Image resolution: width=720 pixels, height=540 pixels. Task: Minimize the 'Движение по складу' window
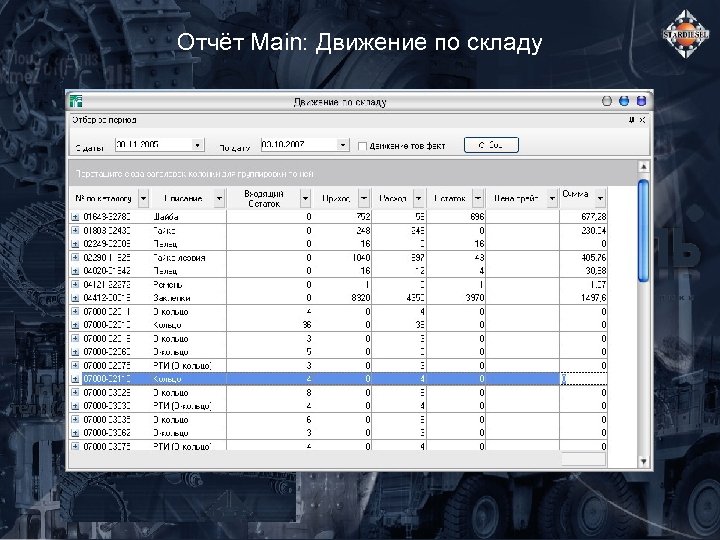[x=607, y=101]
